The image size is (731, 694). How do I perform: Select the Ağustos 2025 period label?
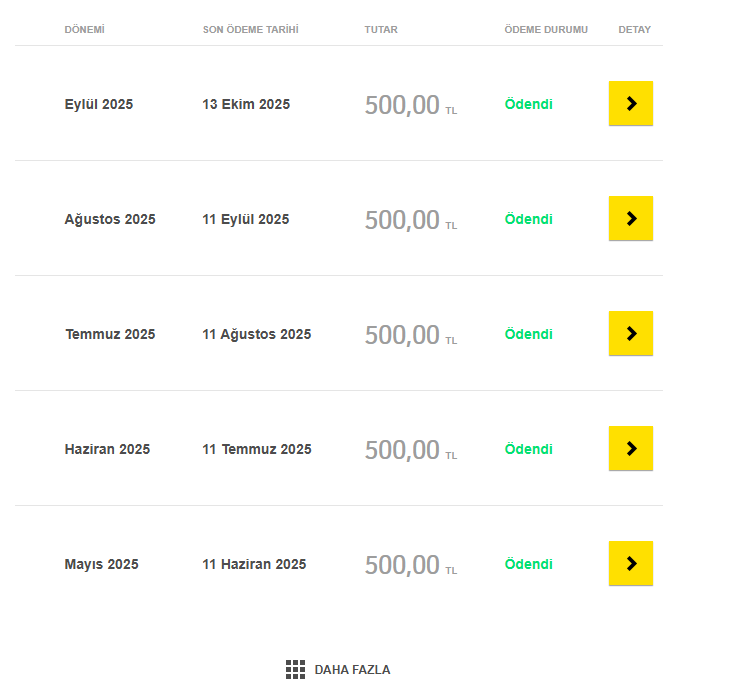pyautogui.click(x=110, y=219)
